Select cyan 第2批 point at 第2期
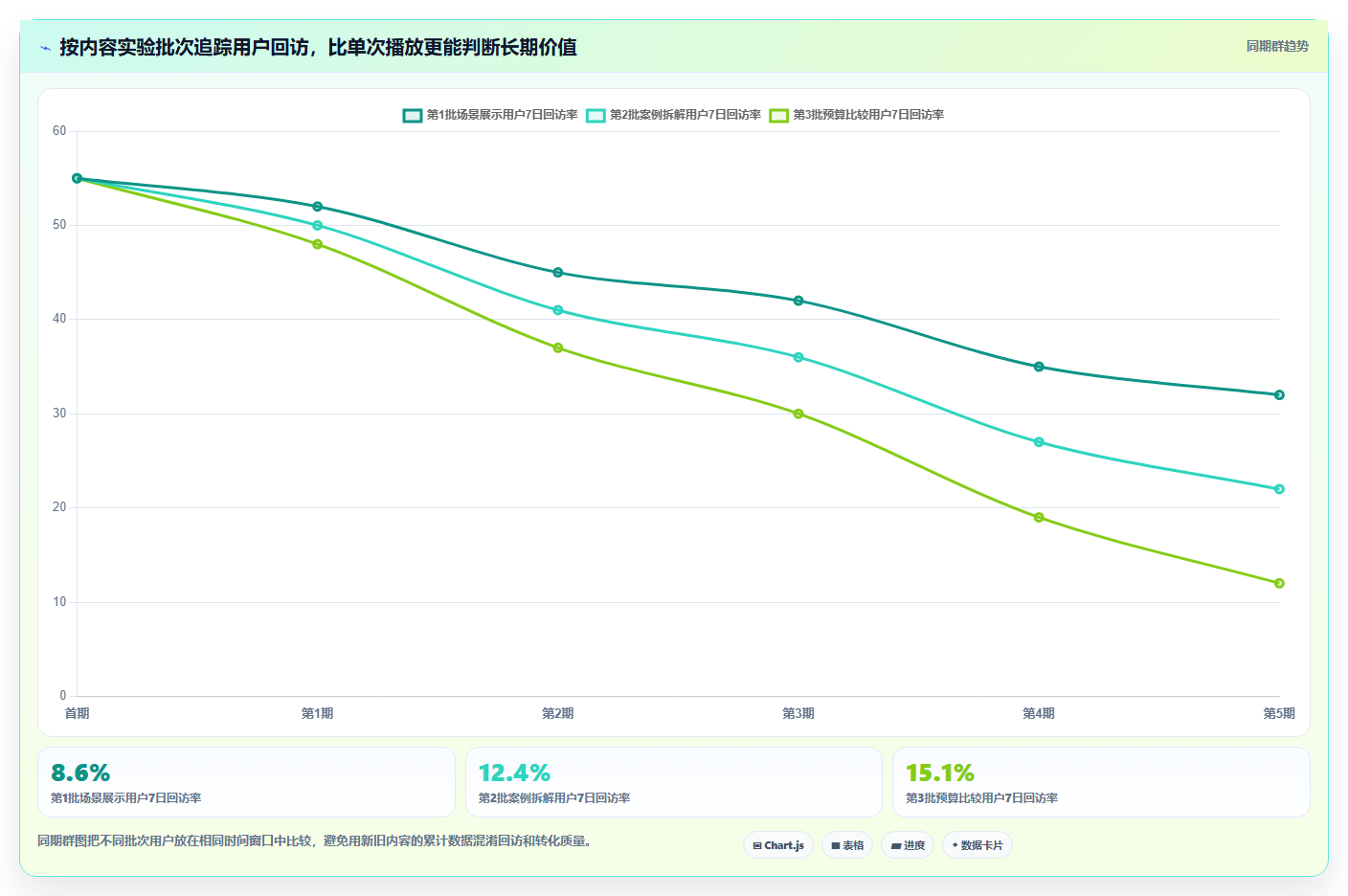Image resolution: width=1348 pixels, height=896 pixels. pyautogui.click(x=558, y=310)
